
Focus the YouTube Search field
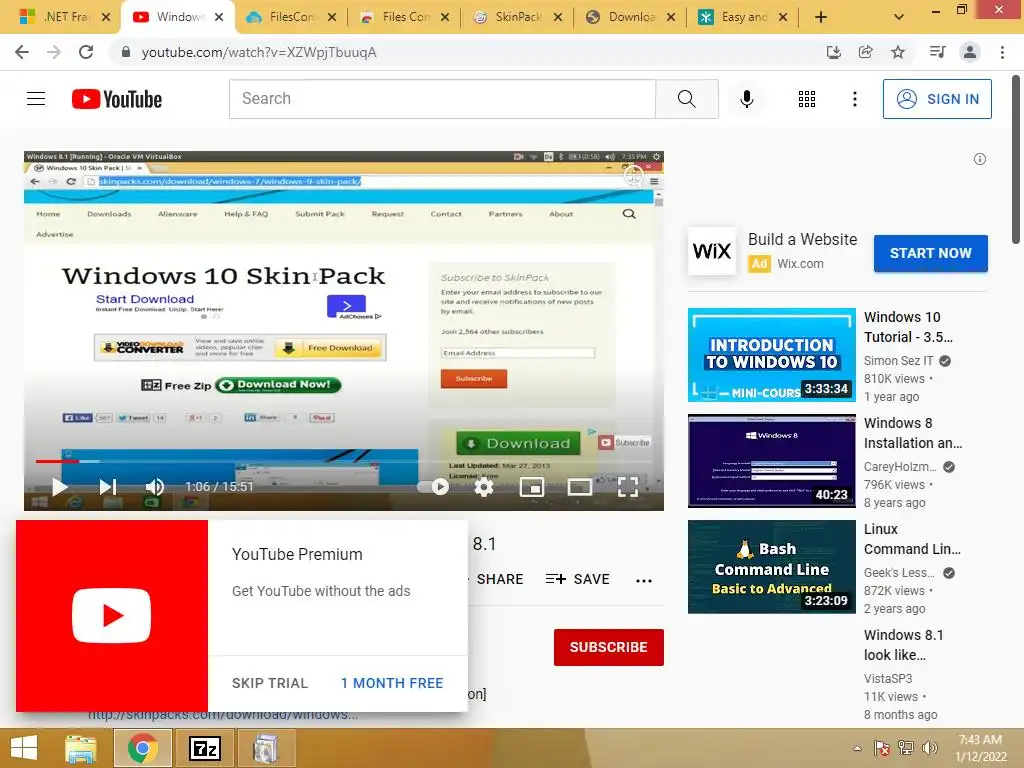442,99
